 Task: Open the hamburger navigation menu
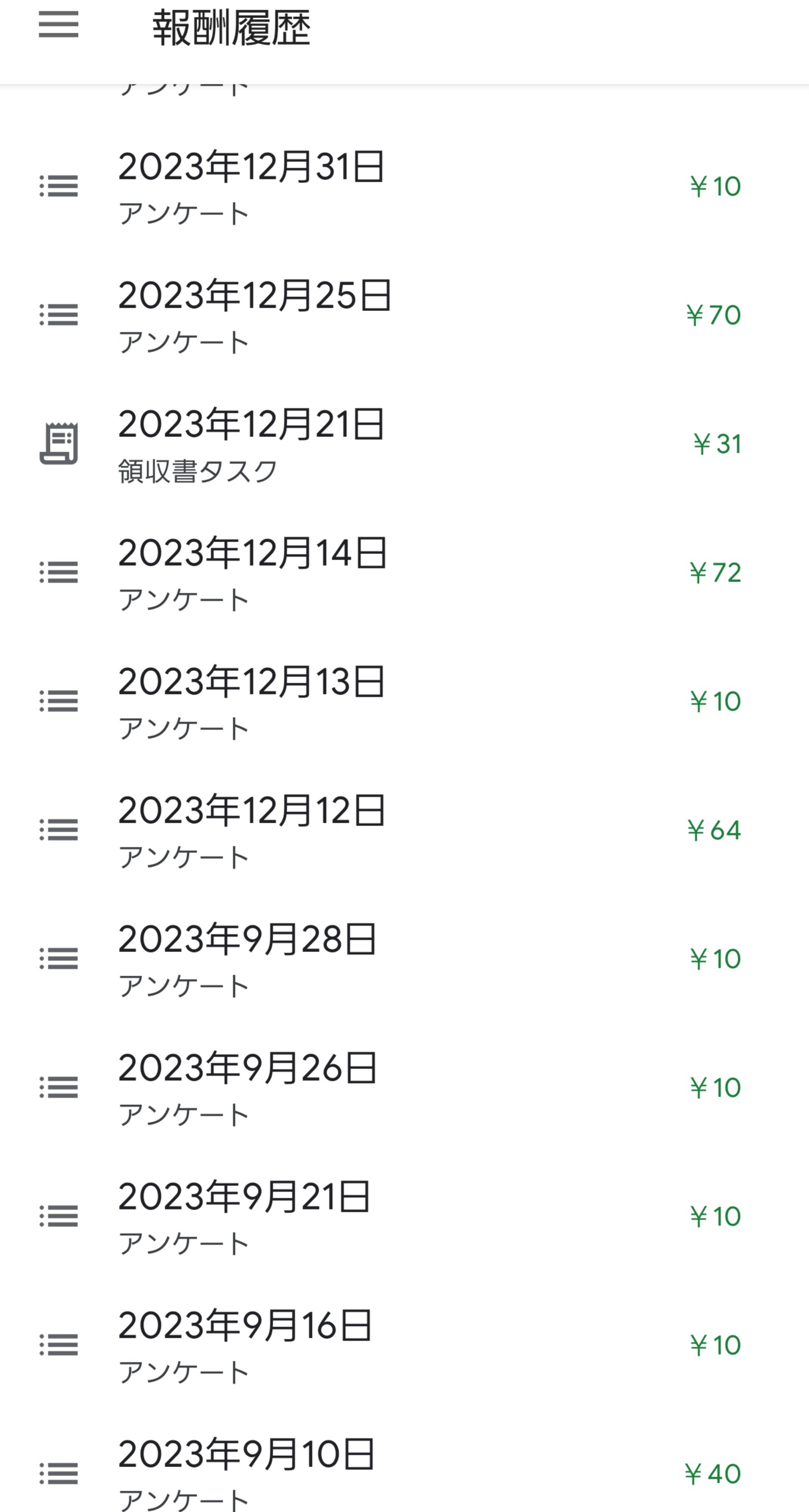[58, 25]
